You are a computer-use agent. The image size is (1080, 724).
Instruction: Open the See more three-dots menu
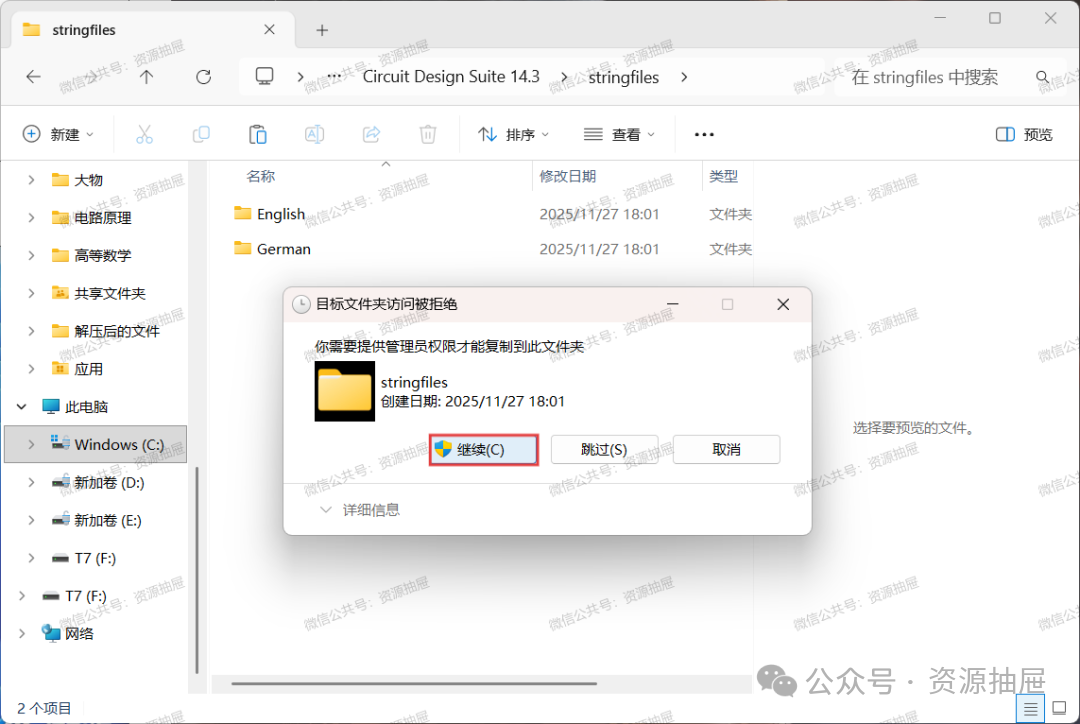click(704, 134)
